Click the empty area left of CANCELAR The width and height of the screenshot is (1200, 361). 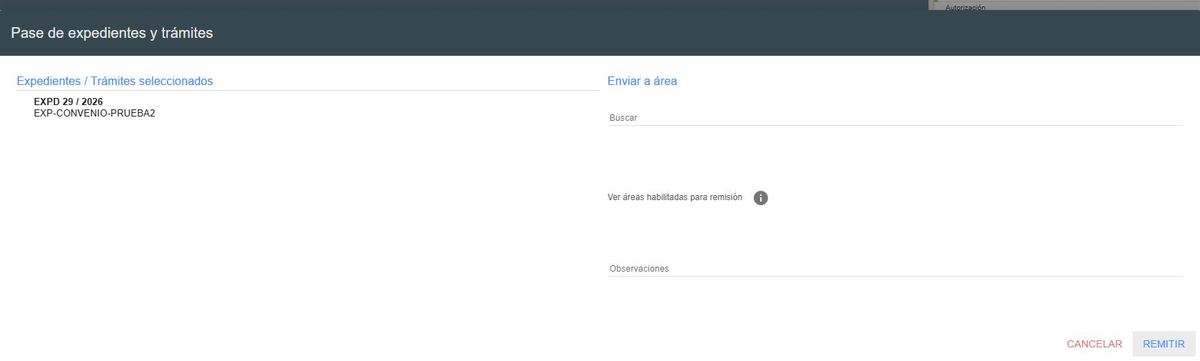[x=800, y=344]
